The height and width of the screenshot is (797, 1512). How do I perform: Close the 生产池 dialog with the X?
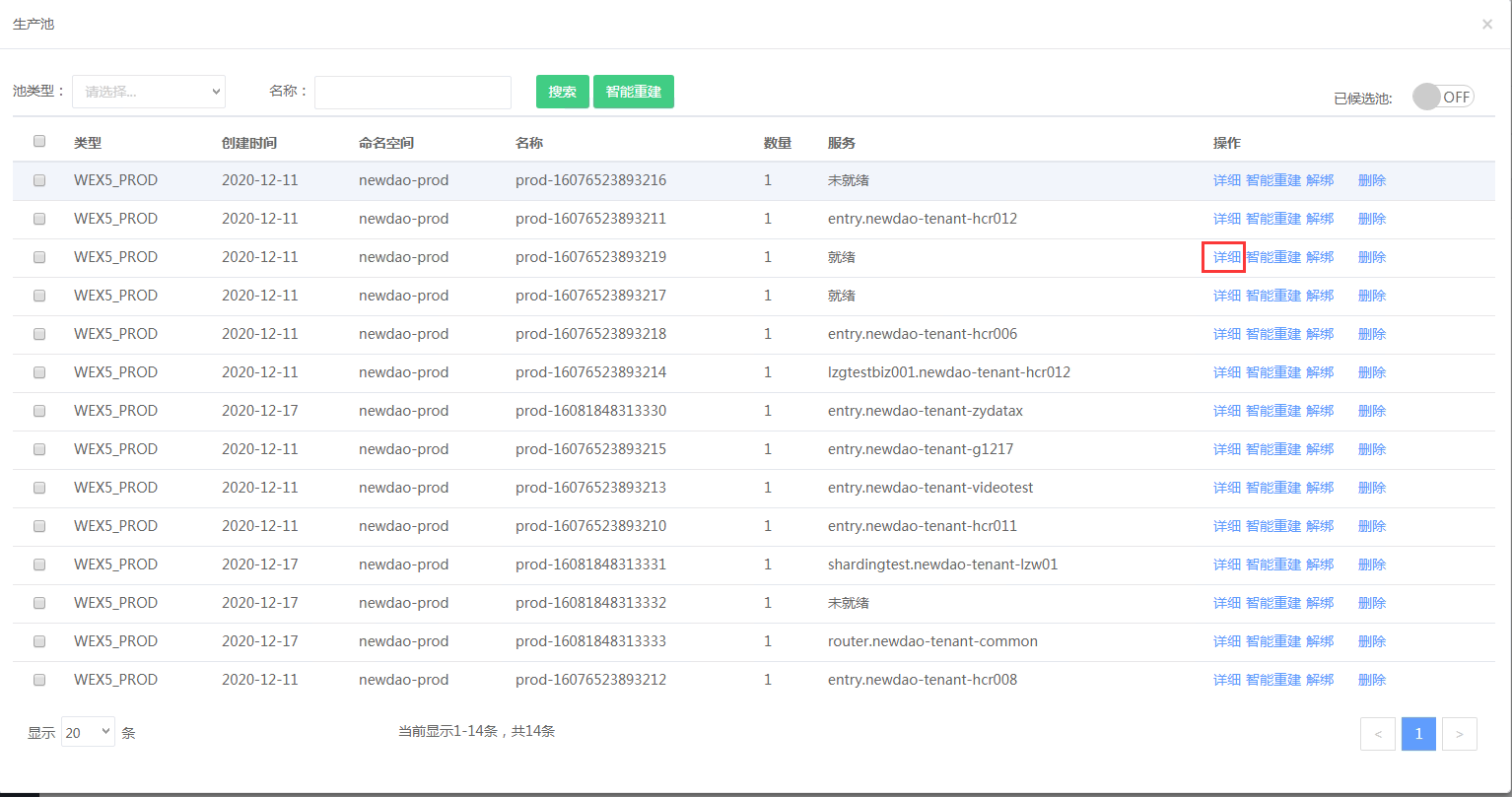click(1487, 24)
